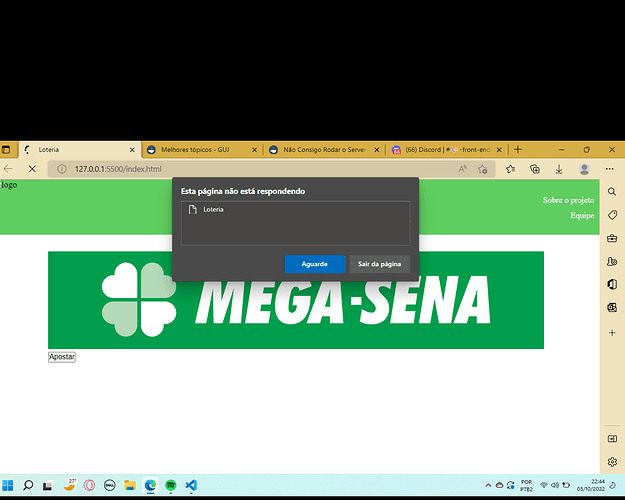Open File Explorer from taskbar

tap(130, 485)
